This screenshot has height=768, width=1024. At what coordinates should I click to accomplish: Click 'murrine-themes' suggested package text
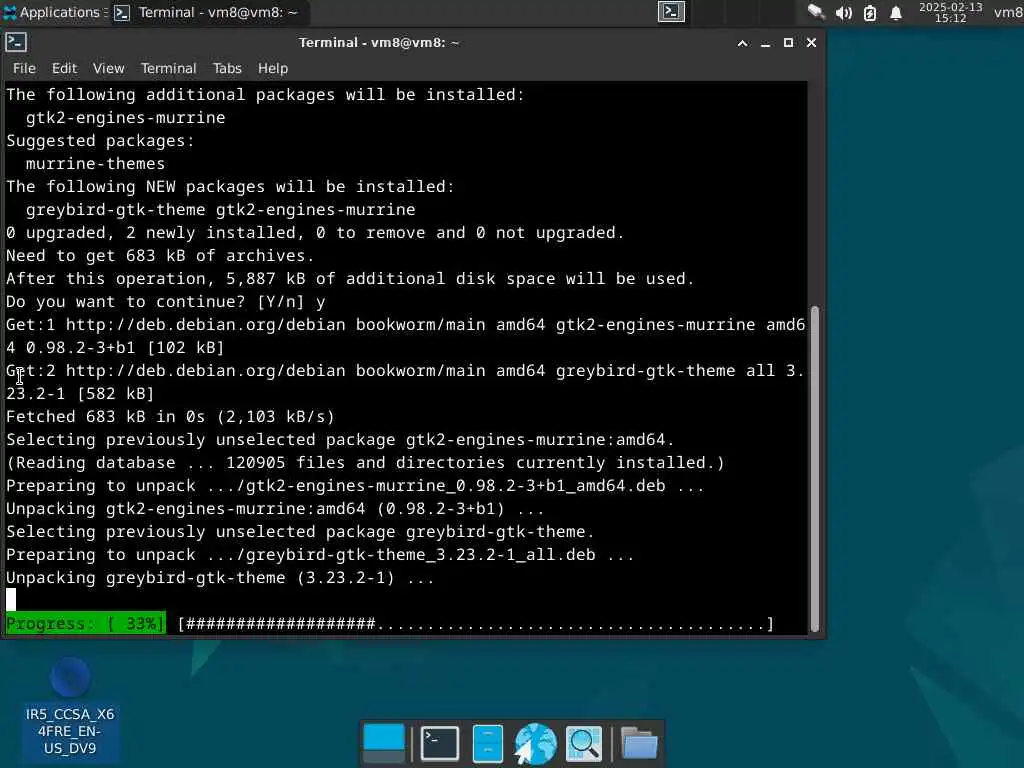point(95,163)
